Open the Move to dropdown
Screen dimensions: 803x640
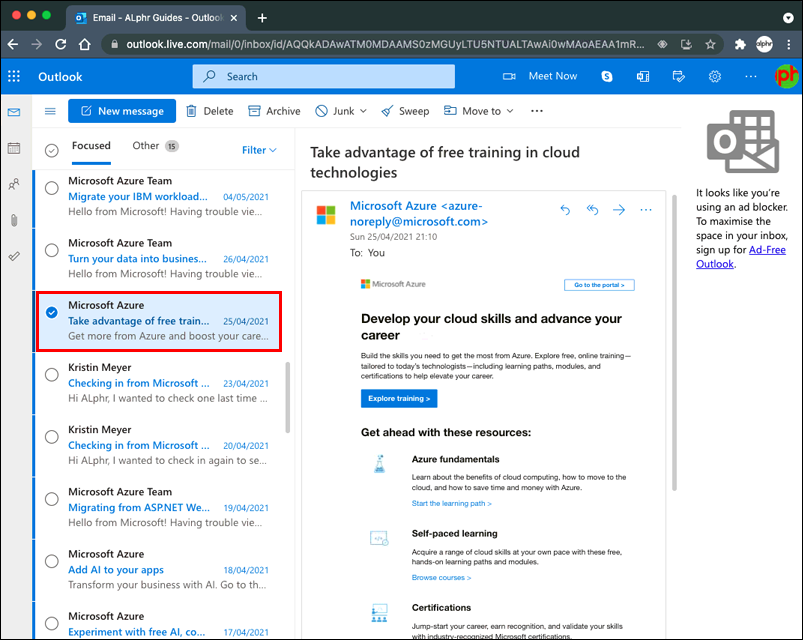pos(479,111)
